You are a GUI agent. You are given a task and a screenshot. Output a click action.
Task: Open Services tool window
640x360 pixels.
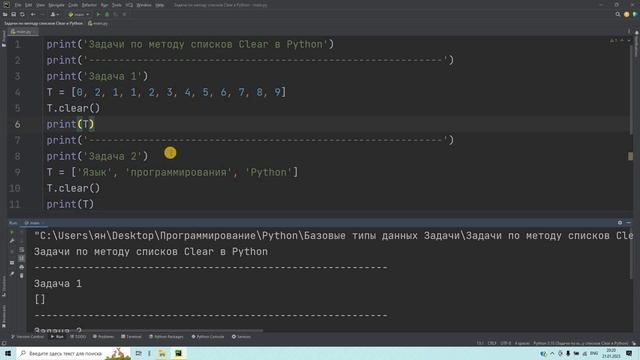point(241,337)
